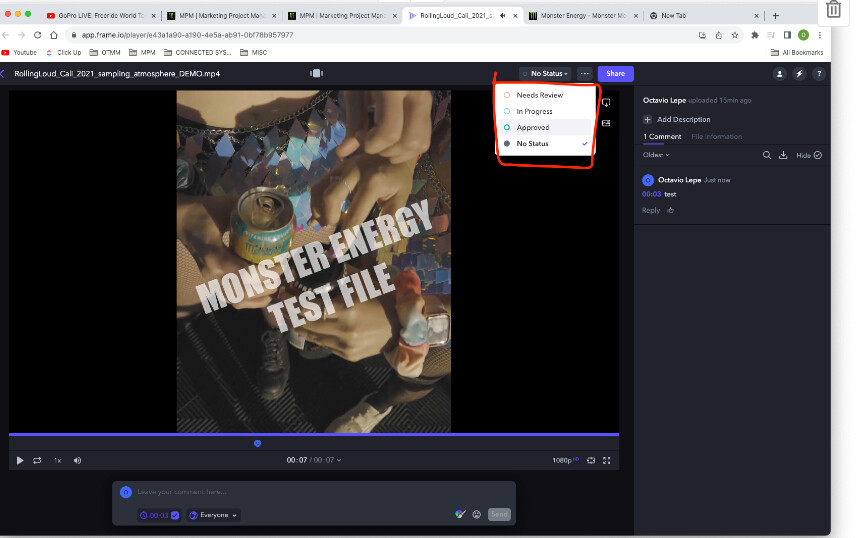857x538 pixels.
Task: Open the help question mark icon
Action: coord(819,74)
